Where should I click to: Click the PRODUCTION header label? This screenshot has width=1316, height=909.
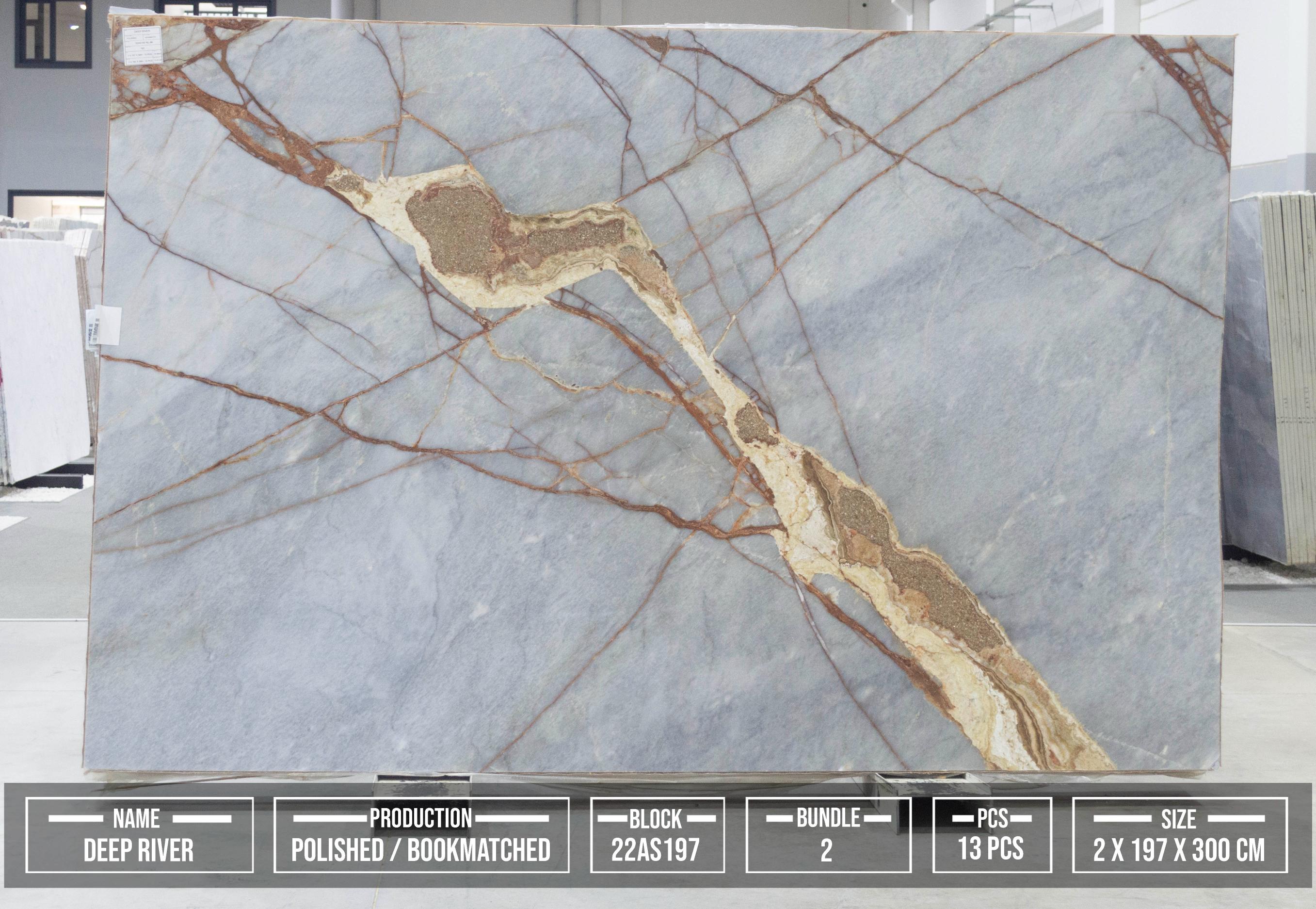(x=420, y=818)
